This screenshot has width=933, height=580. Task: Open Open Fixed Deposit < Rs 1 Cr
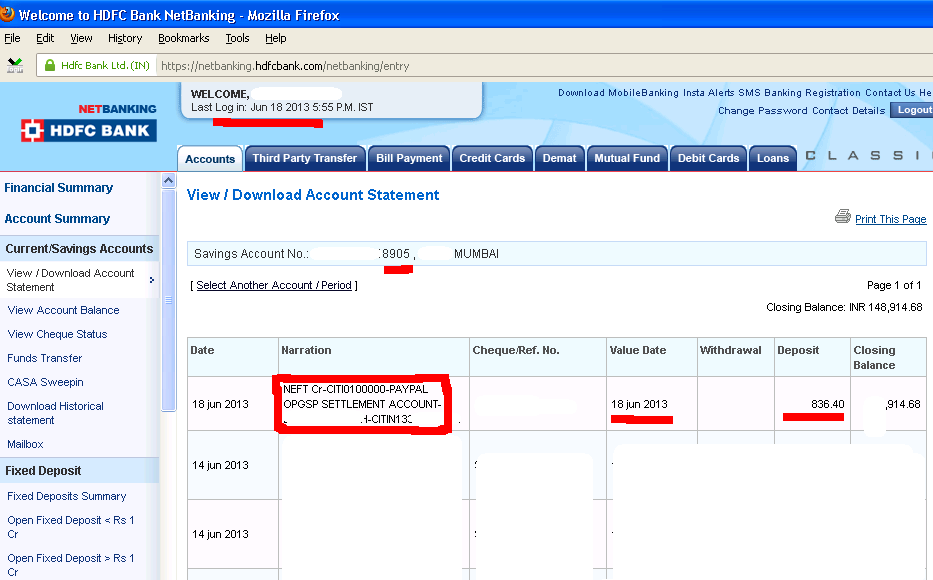click(x=71, y=527)
